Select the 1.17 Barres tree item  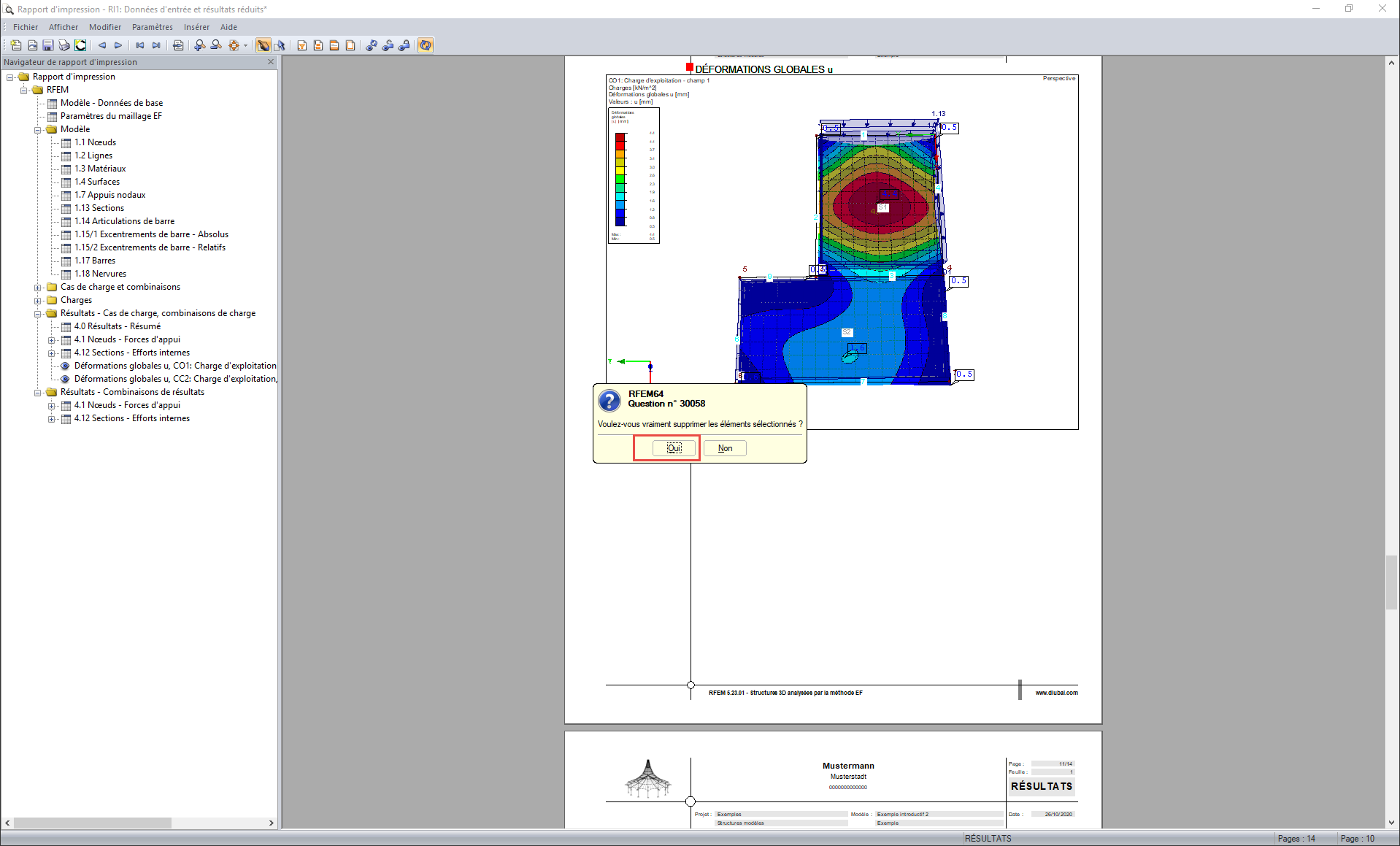coord(95,261)
